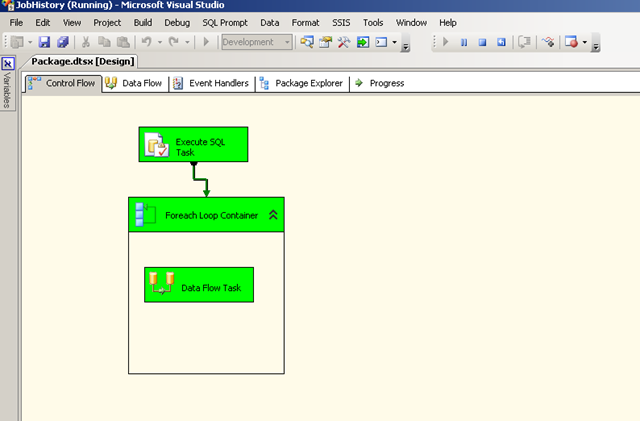The height and width of the screenshot is (421, 640).
Task: Switch to the Package Explorer tab
Action: click(x=302, y=83)
